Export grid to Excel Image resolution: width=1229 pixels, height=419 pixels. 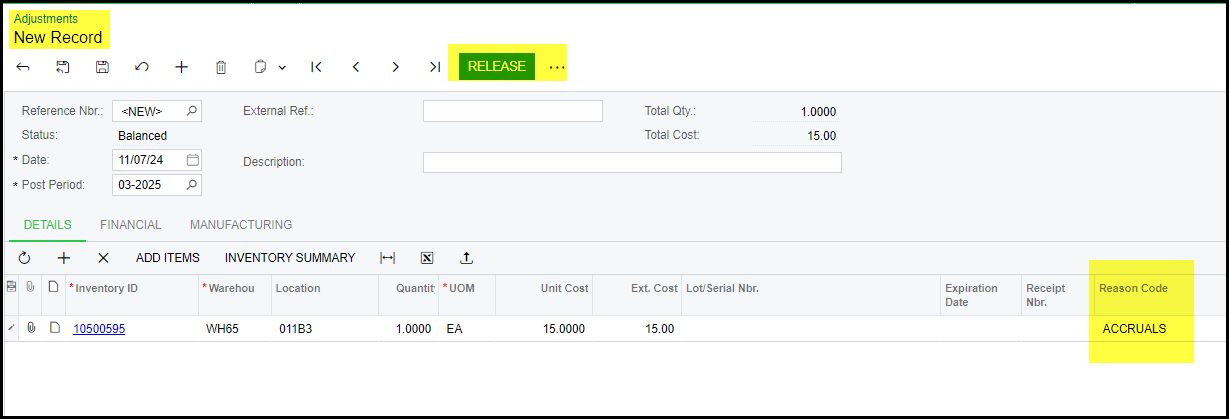427,258
